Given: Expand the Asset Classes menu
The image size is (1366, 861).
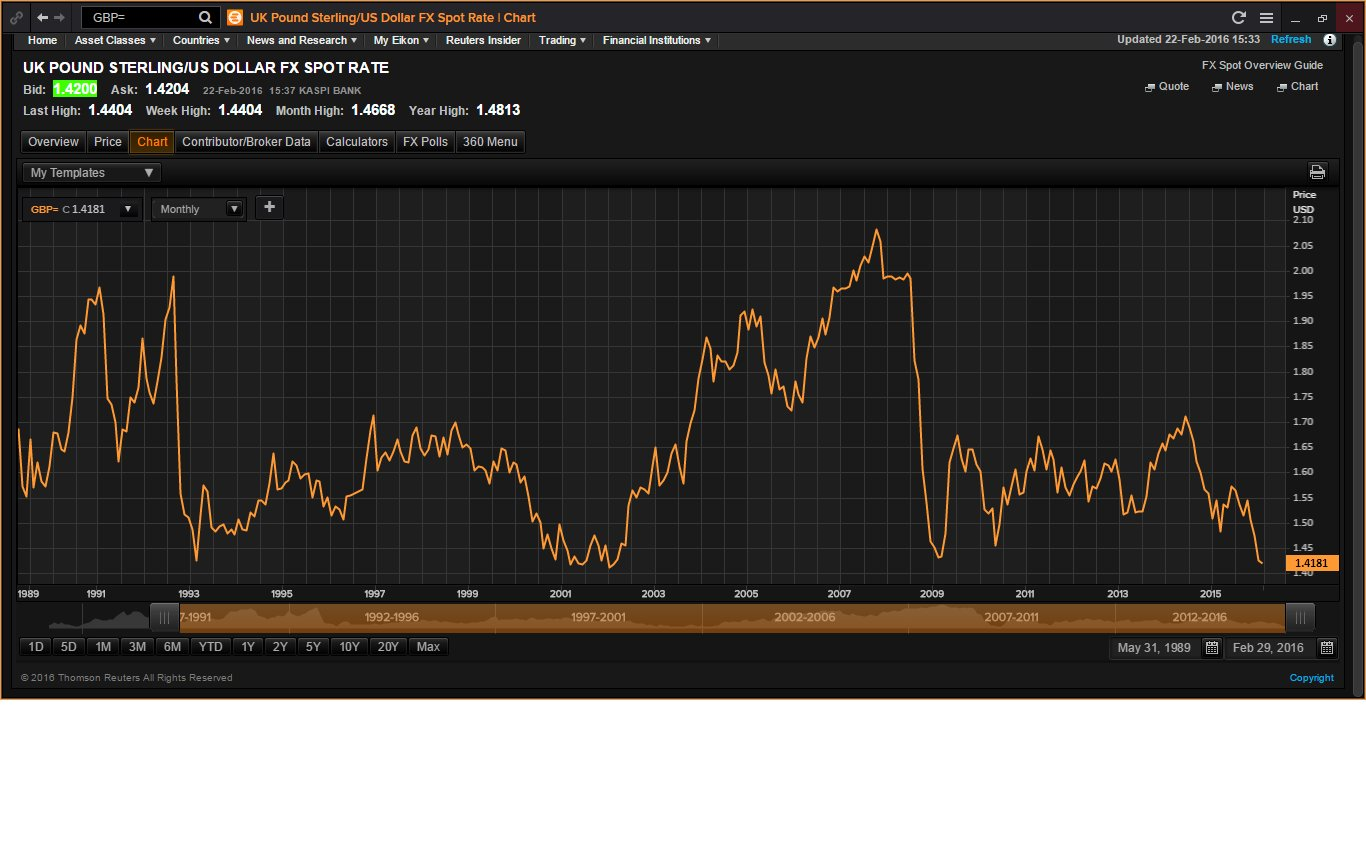Looking at the screenshot, I should point(115,40).
